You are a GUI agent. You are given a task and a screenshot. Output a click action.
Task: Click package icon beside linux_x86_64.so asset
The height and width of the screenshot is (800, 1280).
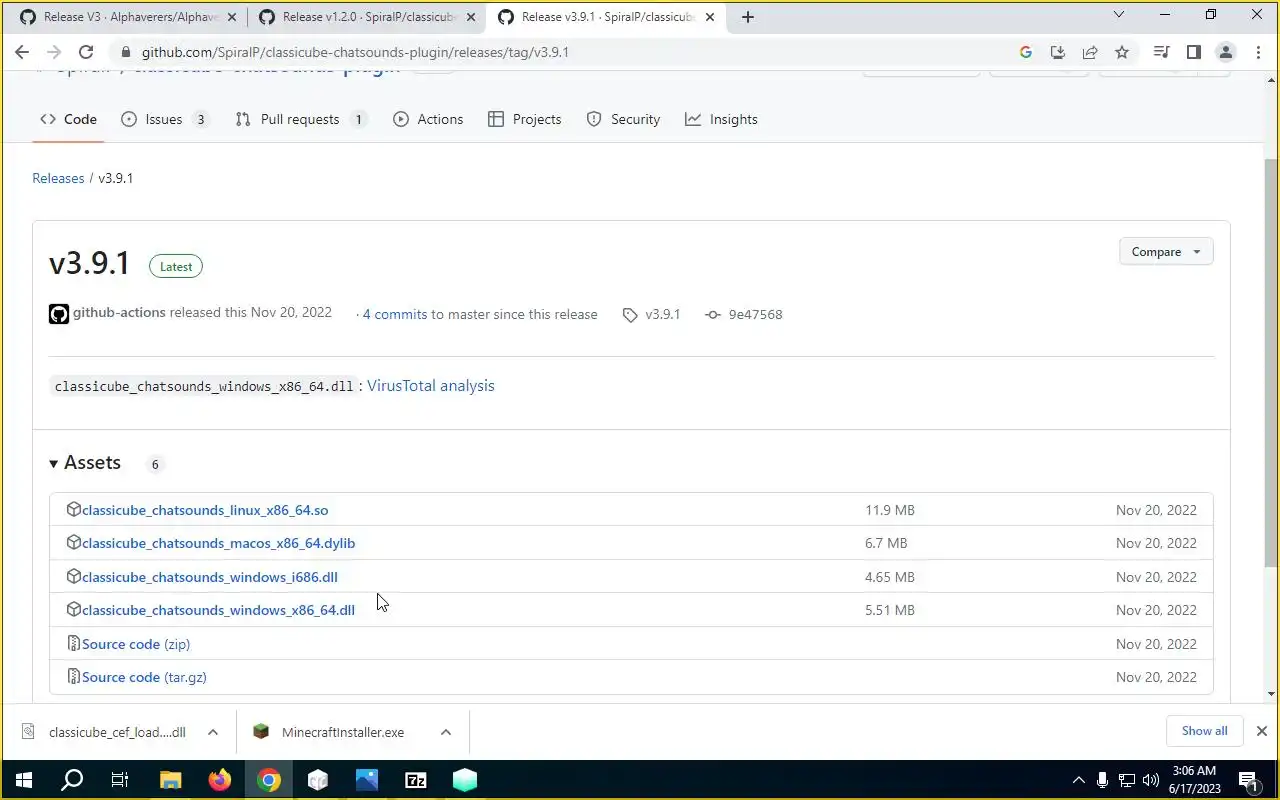73,509
